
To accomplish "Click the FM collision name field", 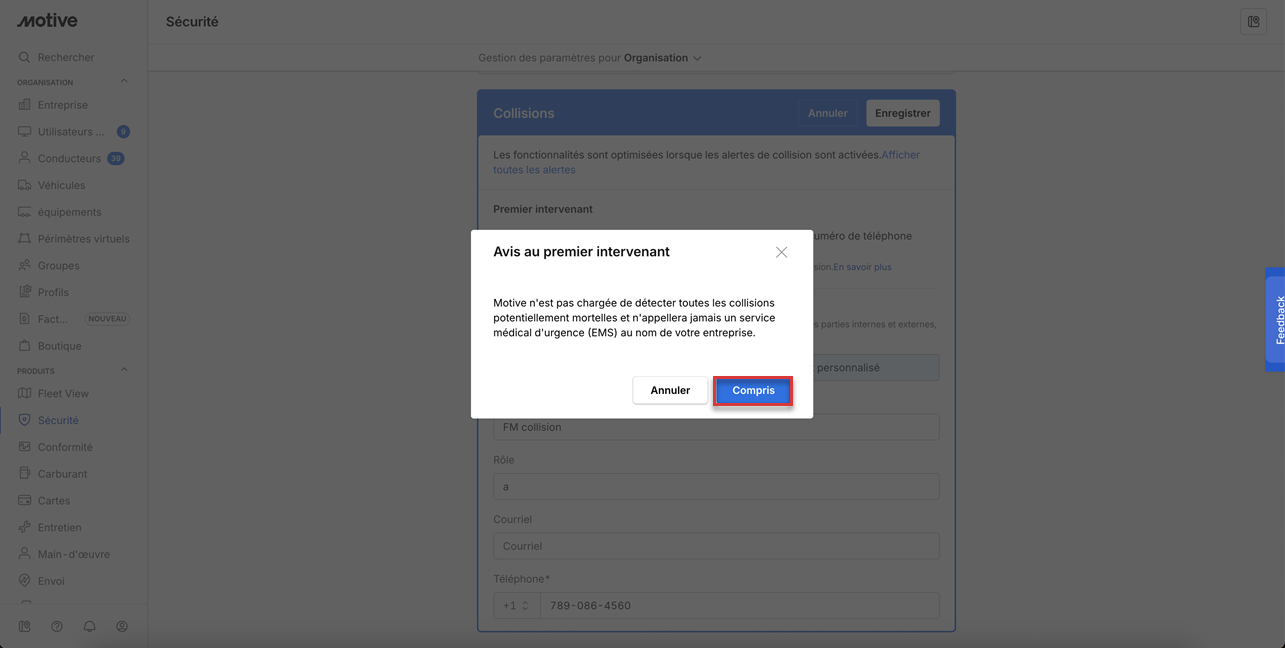I will pos(716,427).
